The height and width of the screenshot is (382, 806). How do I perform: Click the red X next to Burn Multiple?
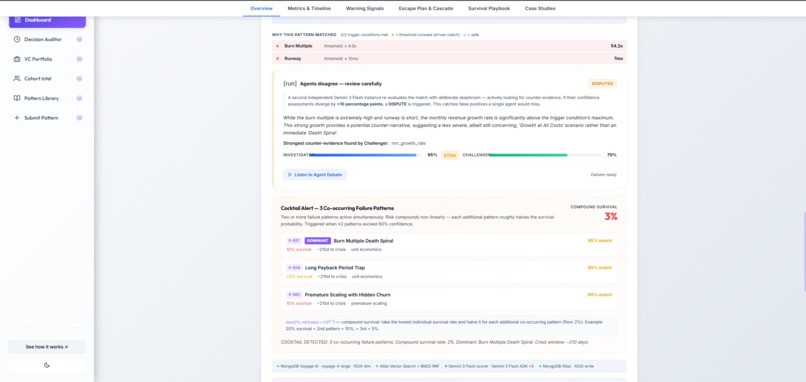click(x=278, y=46)
